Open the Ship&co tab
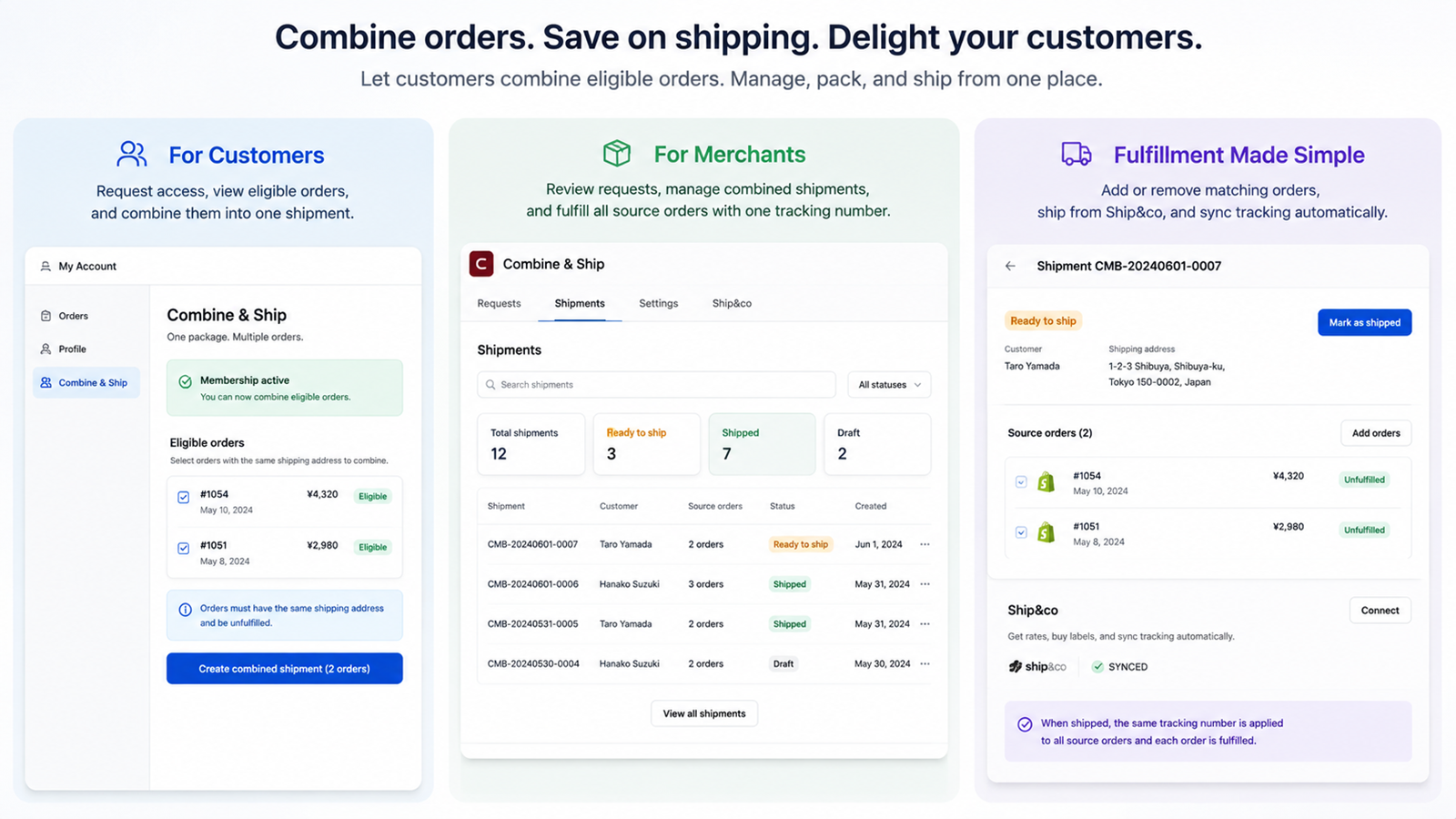Screen dimensions: 1456x819 click(x=732, y=303)
